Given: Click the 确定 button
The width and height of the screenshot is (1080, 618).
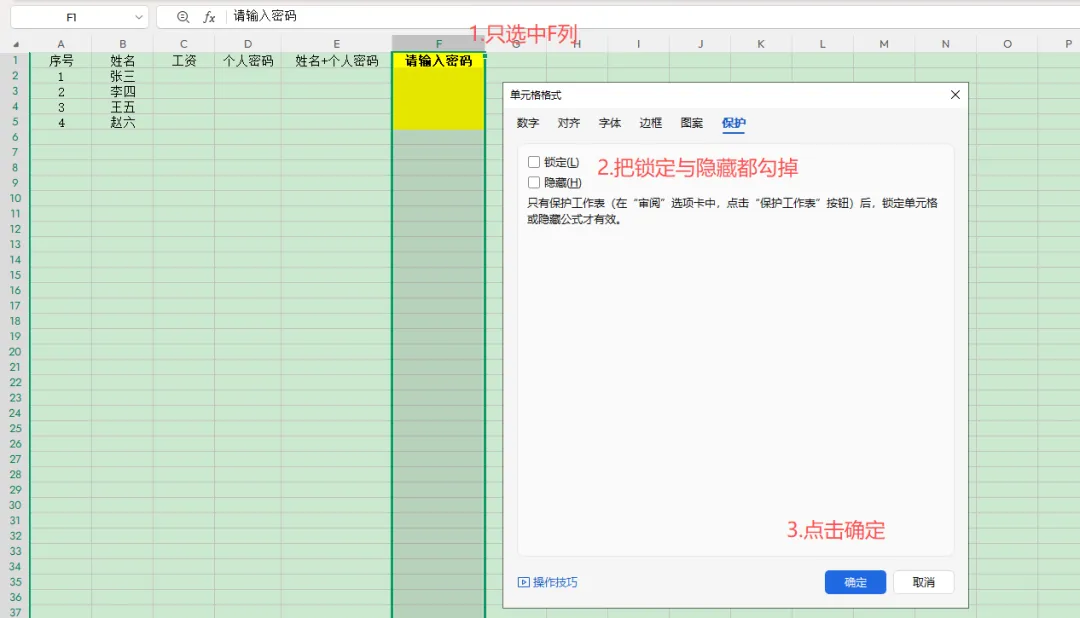Looking at the screenshot, I should tap(855, 582).
